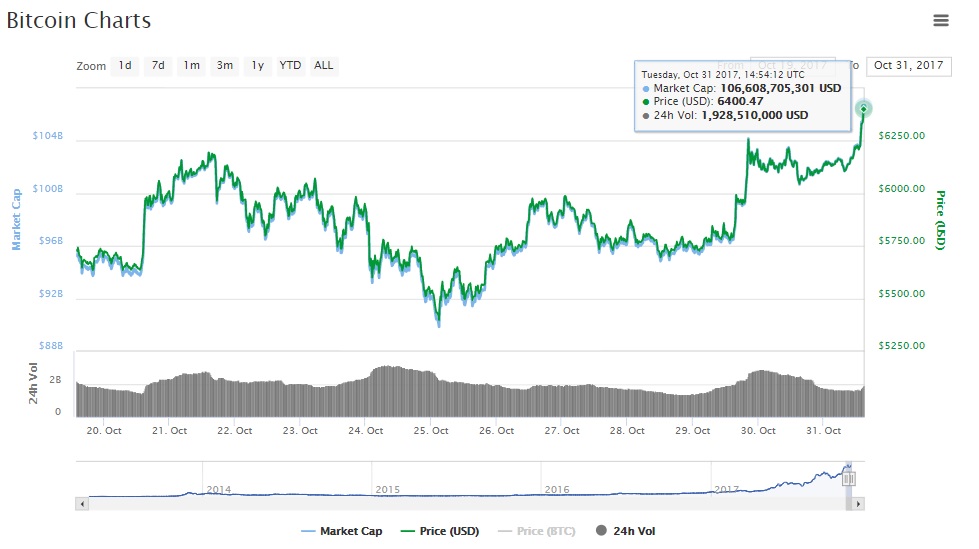979x549 pixels.
Task: Click the $6000.00 price axis label
Action: point(902,189)
